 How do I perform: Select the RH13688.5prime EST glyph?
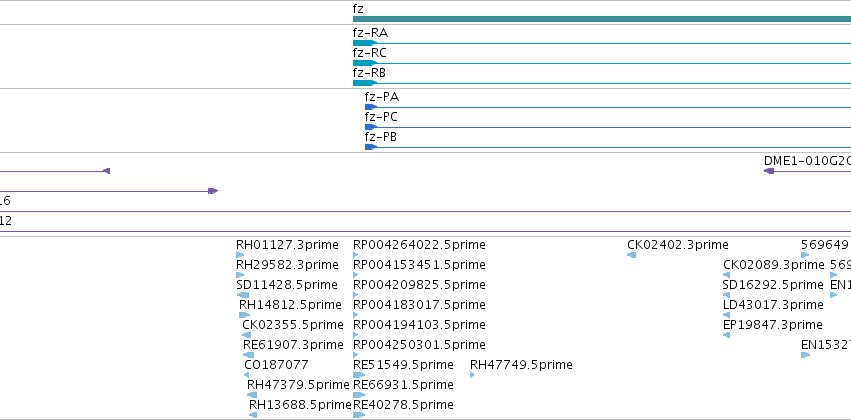(x=253, y=415)
